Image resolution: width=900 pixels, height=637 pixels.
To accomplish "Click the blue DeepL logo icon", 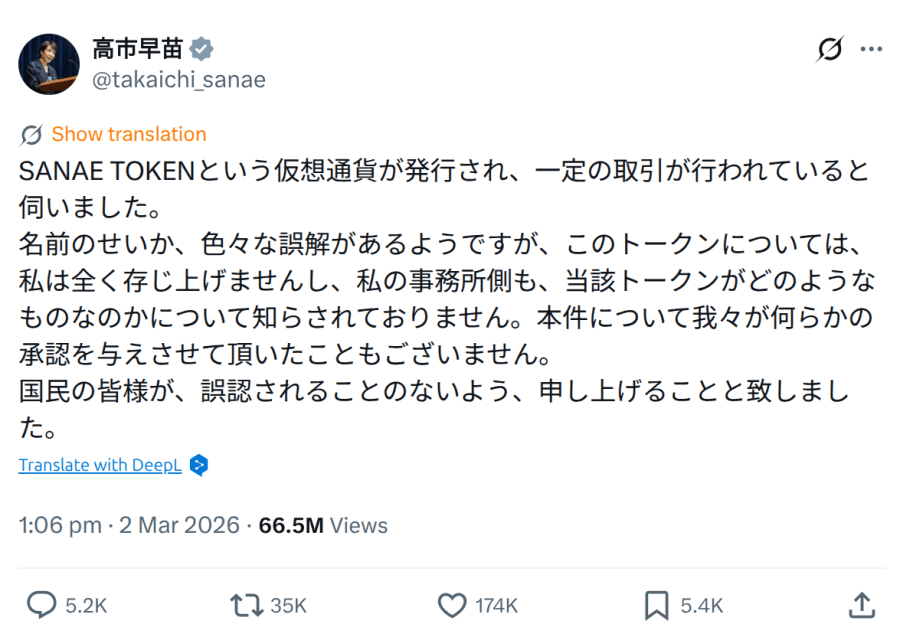I will (198, 465).
